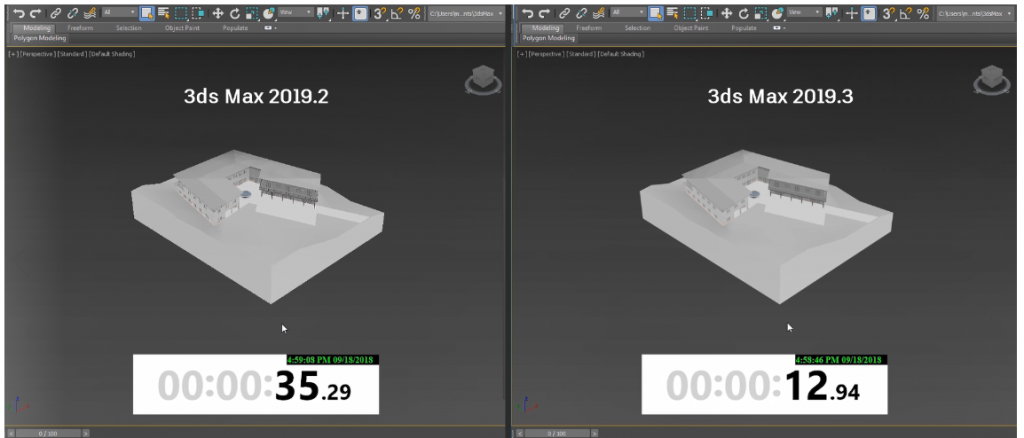Select the Rotate tool in 2019.2 window
Screen dimensions: 1024x438
pos(234,13)
